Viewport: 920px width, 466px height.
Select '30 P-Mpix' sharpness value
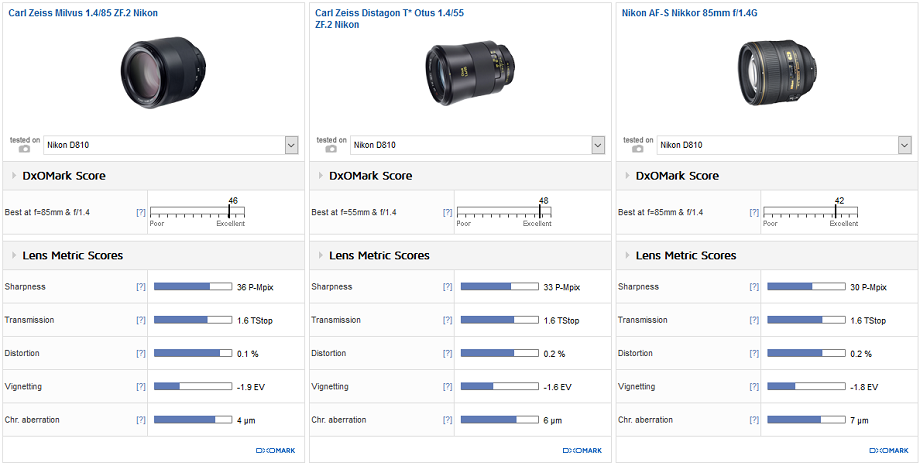[x=868, y=288]
